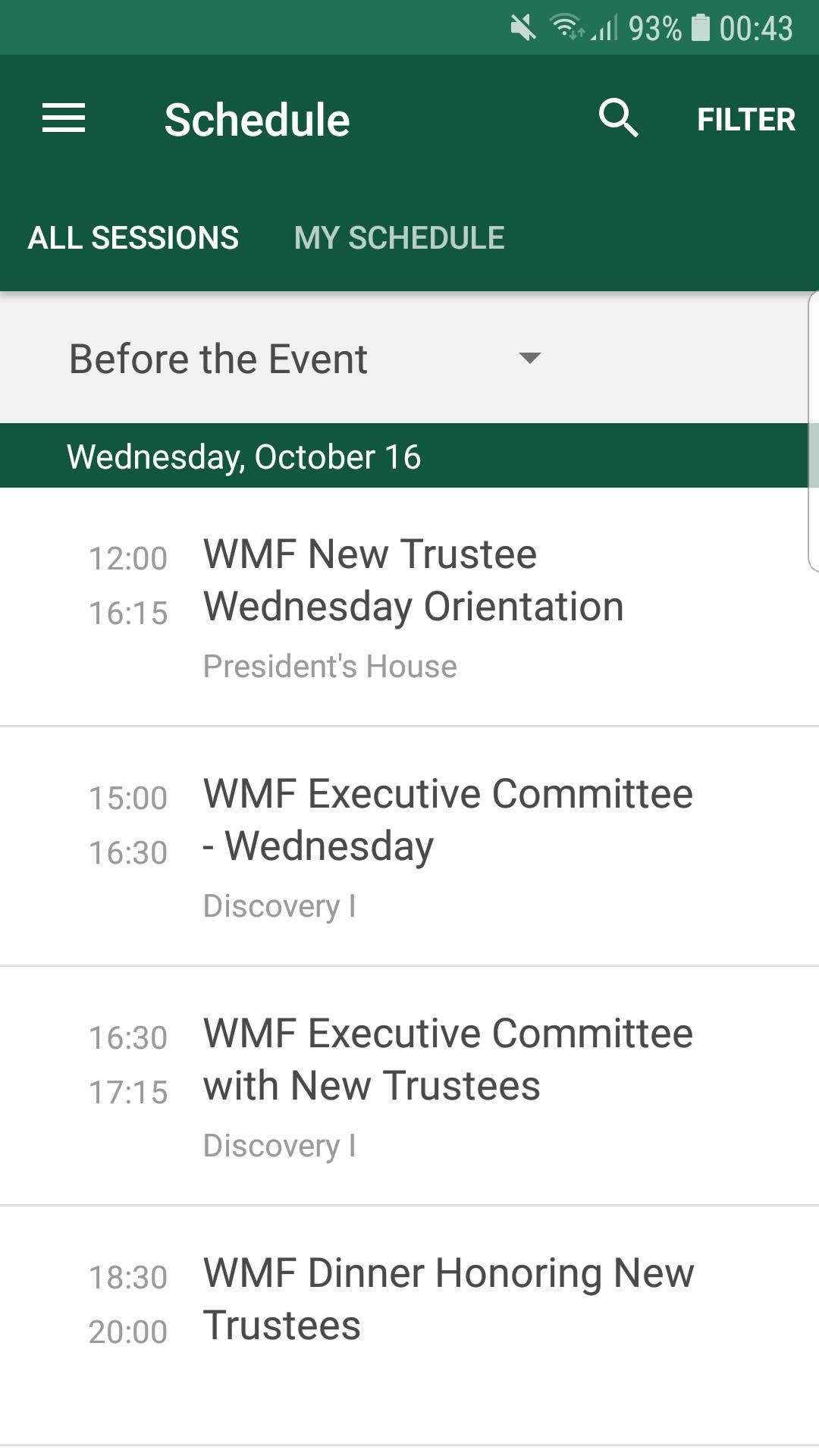Open WMF New Trustee Wednesday Orientation session

point(413,580)
